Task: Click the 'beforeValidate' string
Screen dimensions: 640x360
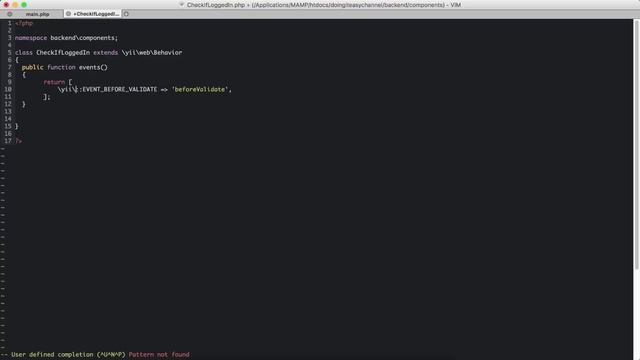Action: (200, 89)
